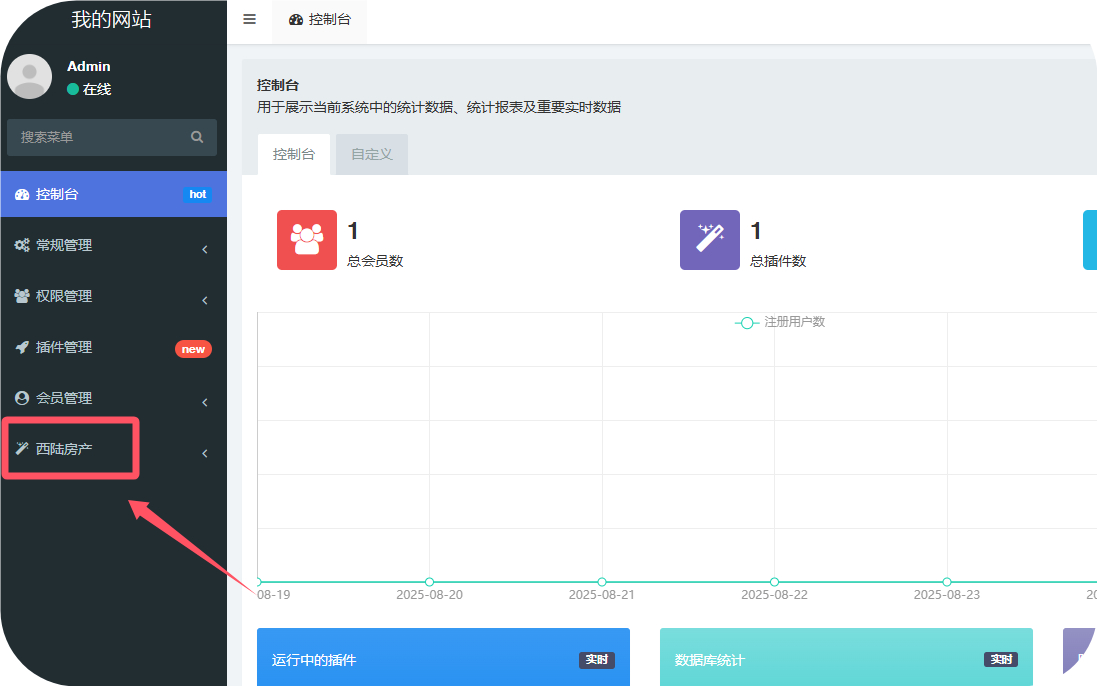Click the 实时 label on 运行中的插件 panel
The image size is (1097, 686).
[x=596, y=659]
